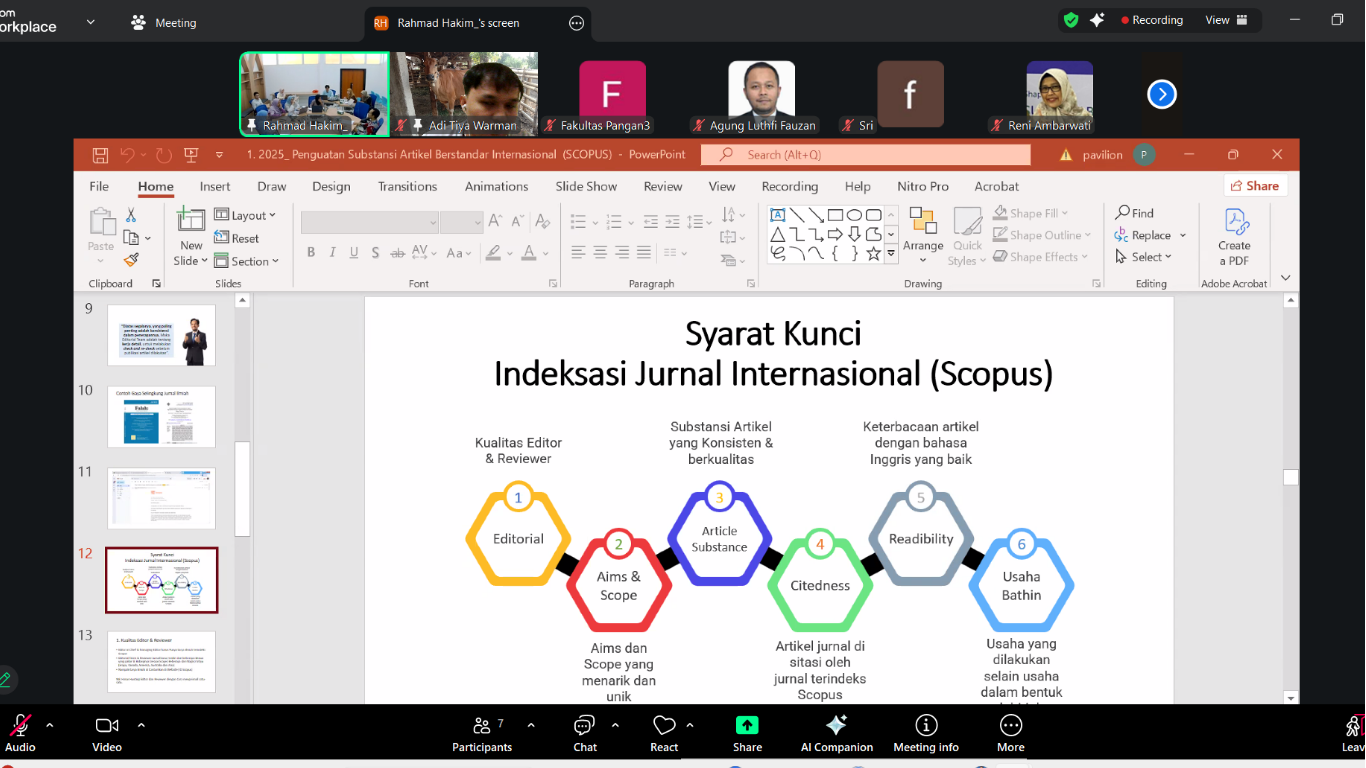This screenshot has width=1366, height=768.
Task: Turn on camera with the Video button
Action: coord(107,732)
